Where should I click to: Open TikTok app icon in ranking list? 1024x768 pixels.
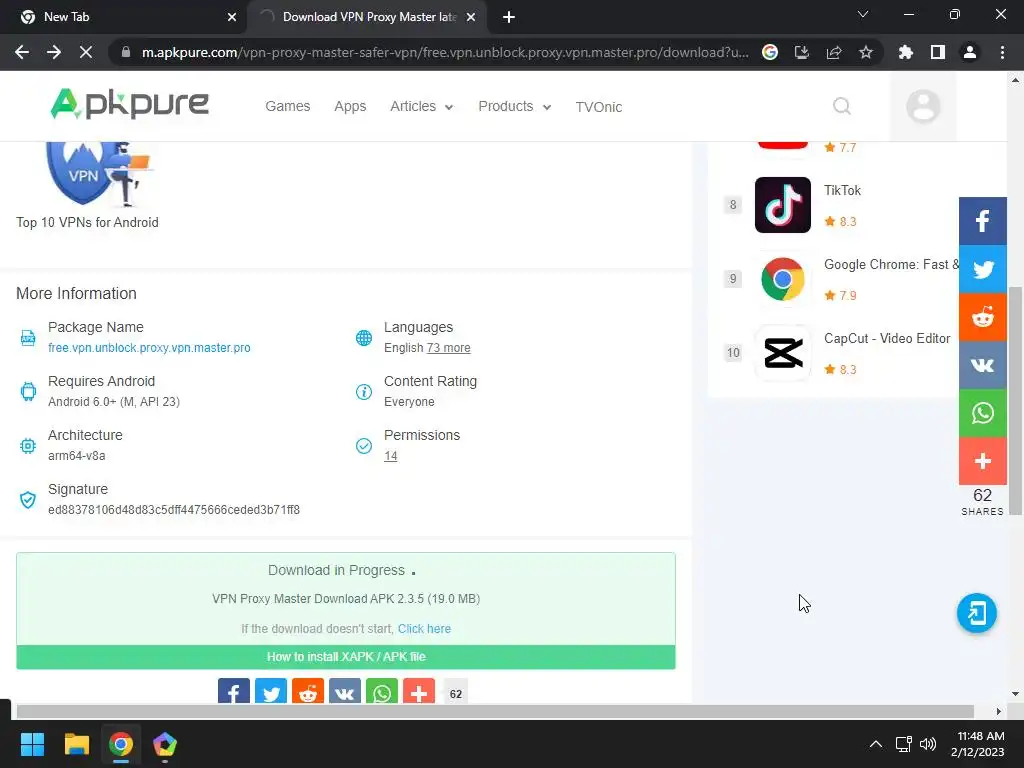782,204
